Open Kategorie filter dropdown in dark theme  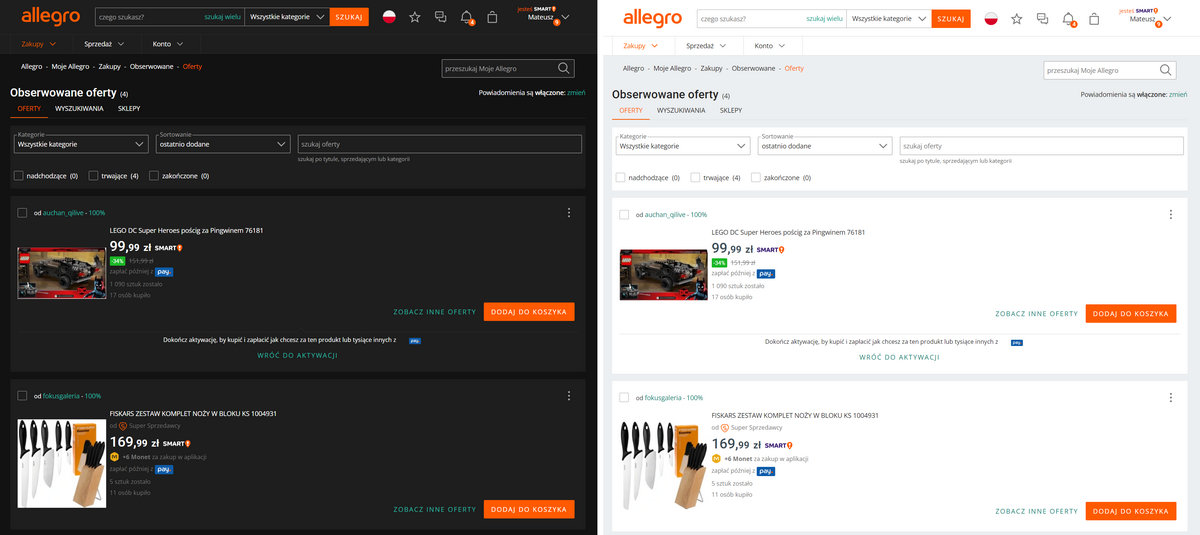[81, 144]
